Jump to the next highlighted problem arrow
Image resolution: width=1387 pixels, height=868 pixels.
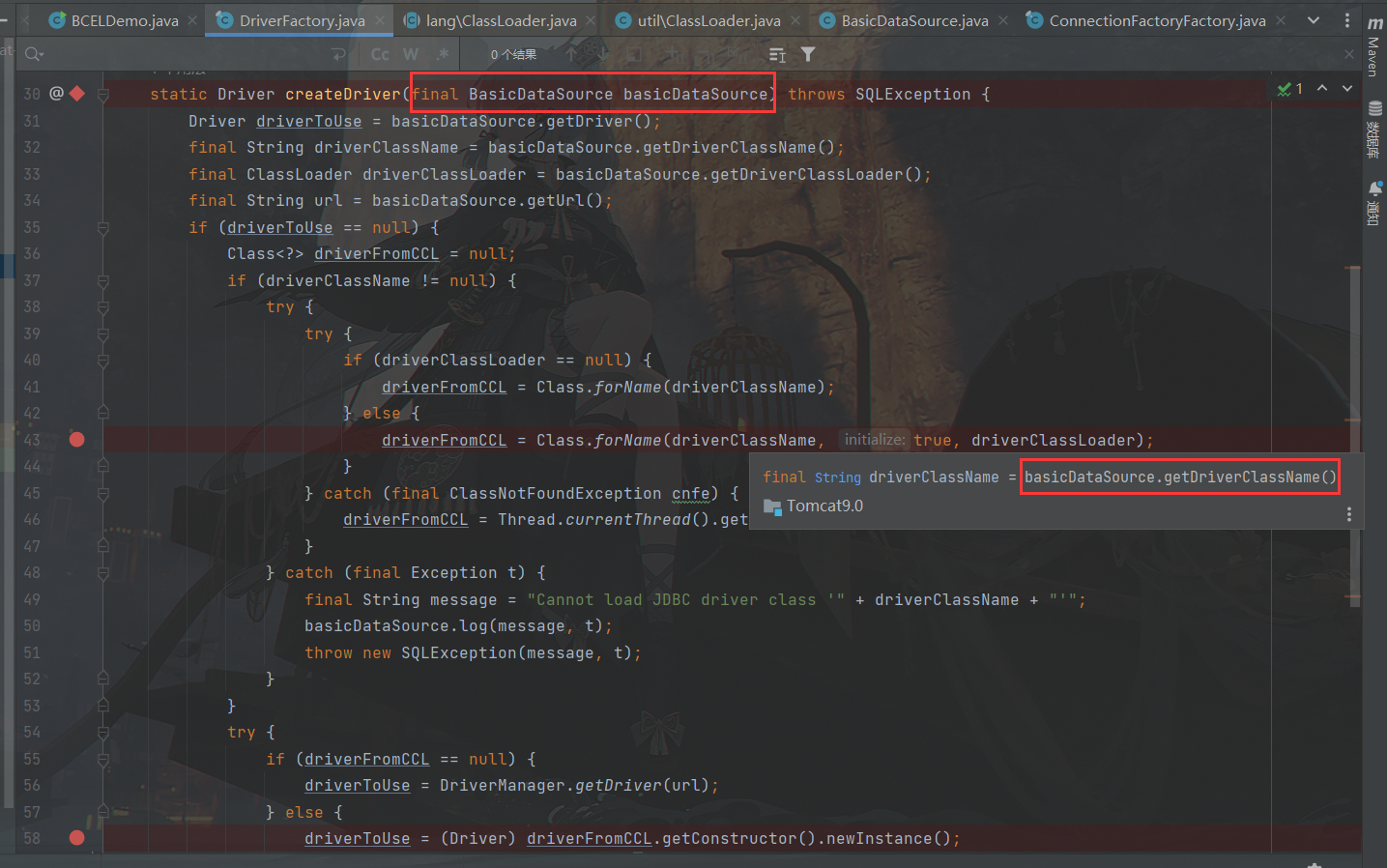pyautogui.click(x=1346, y=89)
